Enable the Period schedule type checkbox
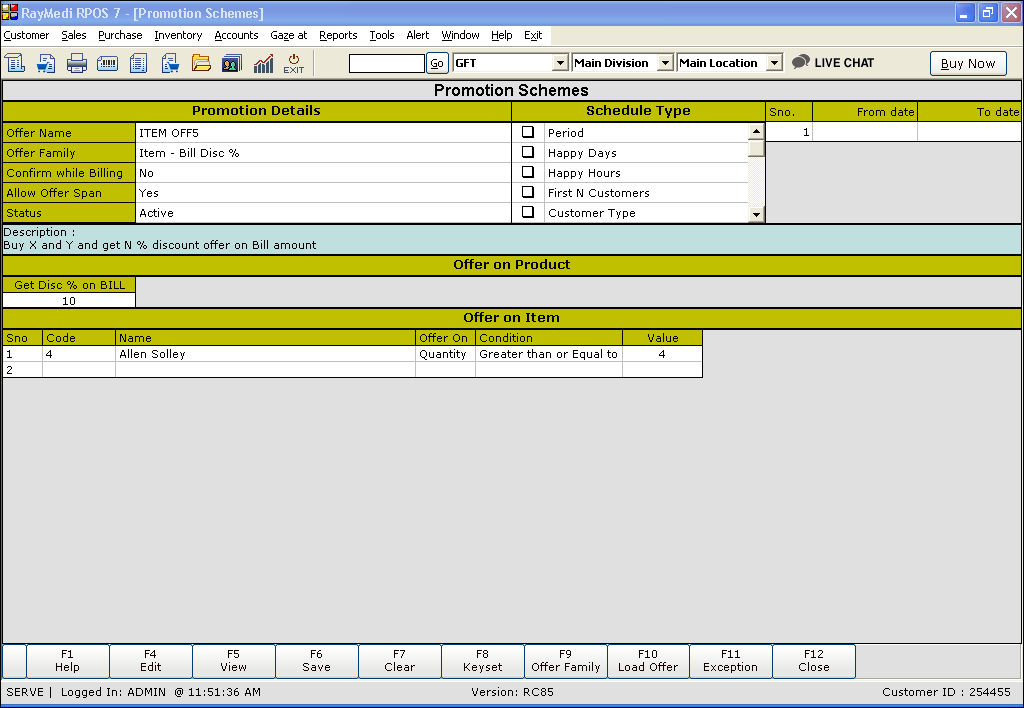The height and width of the screenshot is (708, 1024). 528,132
